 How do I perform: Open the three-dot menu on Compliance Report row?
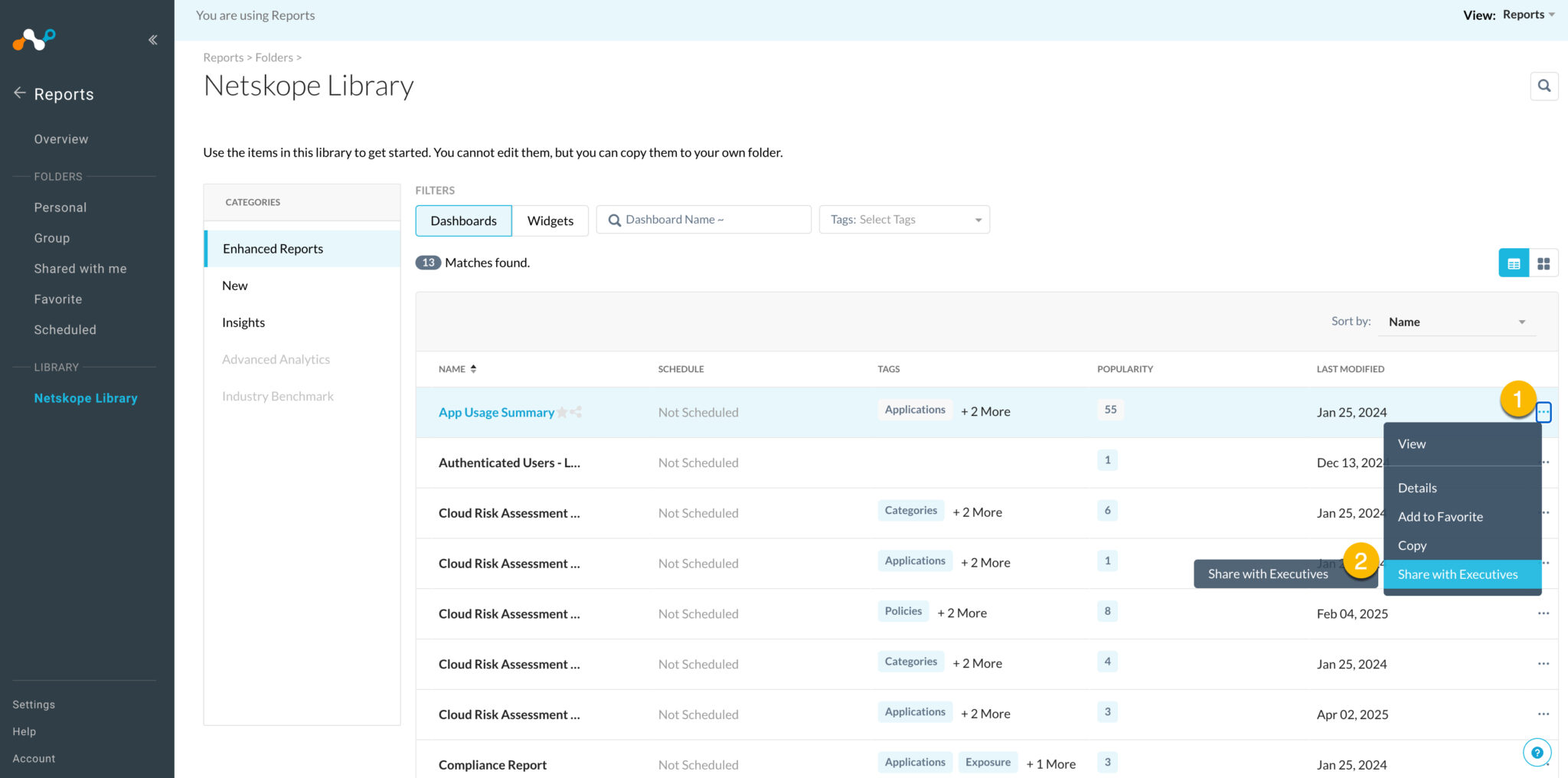click(1544, 764)
